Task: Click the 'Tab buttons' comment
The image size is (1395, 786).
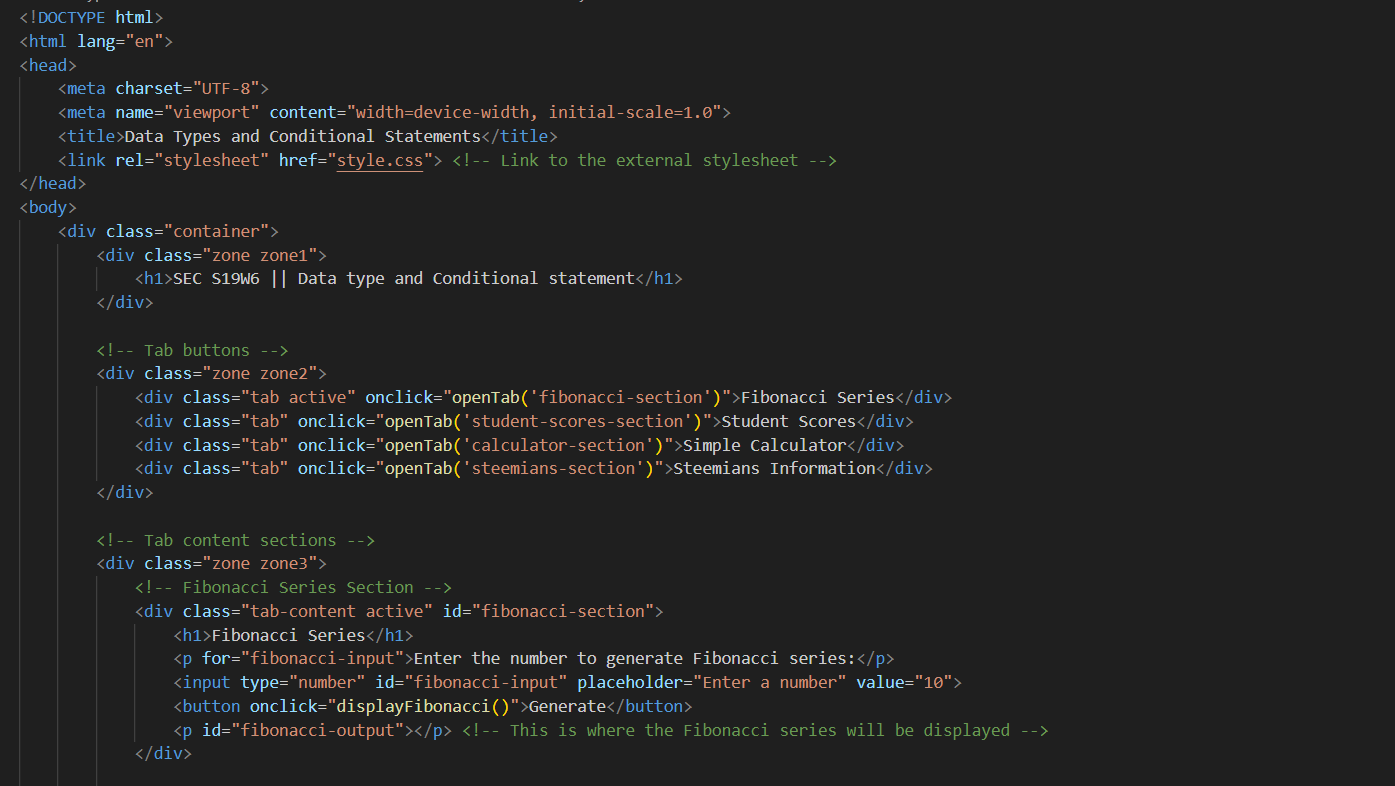Action: (x=192, y=350)
